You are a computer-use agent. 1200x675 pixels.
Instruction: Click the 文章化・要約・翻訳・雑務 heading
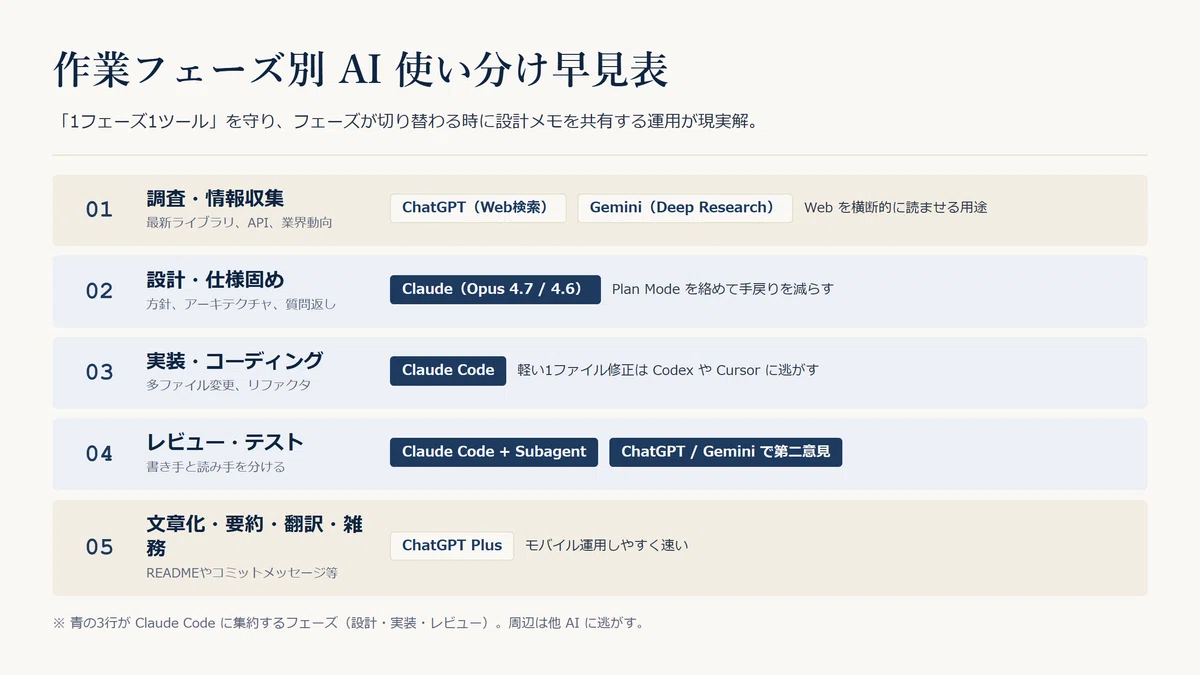(254, 536)
